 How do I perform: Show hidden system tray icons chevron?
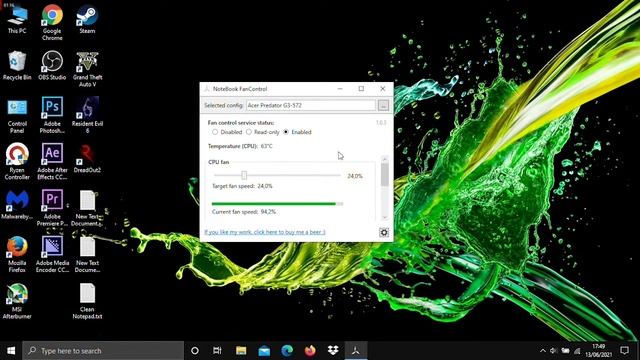(x=542, y=351)
